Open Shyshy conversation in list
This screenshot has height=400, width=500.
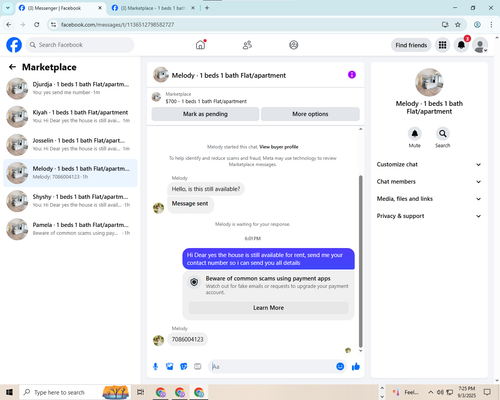point(70,201)
